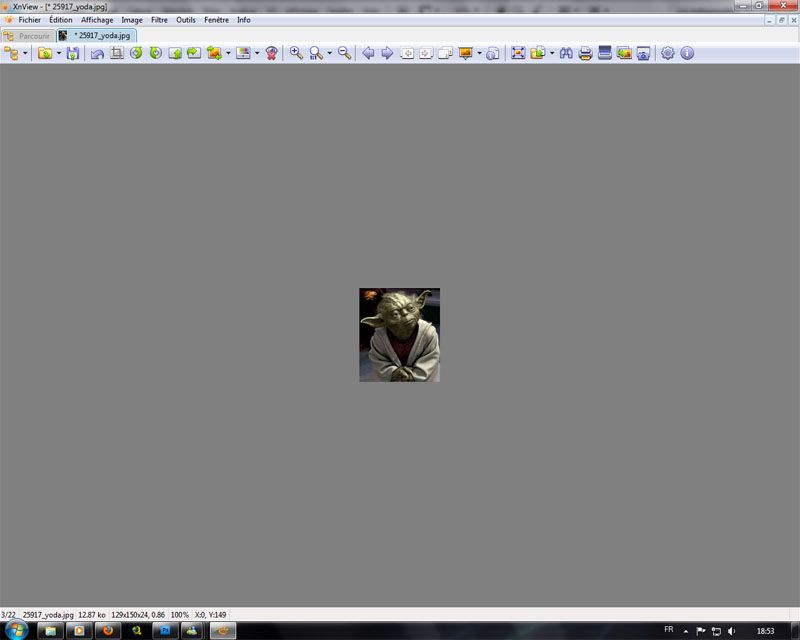This screenshot has height=640, width=800.
Task: Click the previous page icon
Action: point(407,53)
